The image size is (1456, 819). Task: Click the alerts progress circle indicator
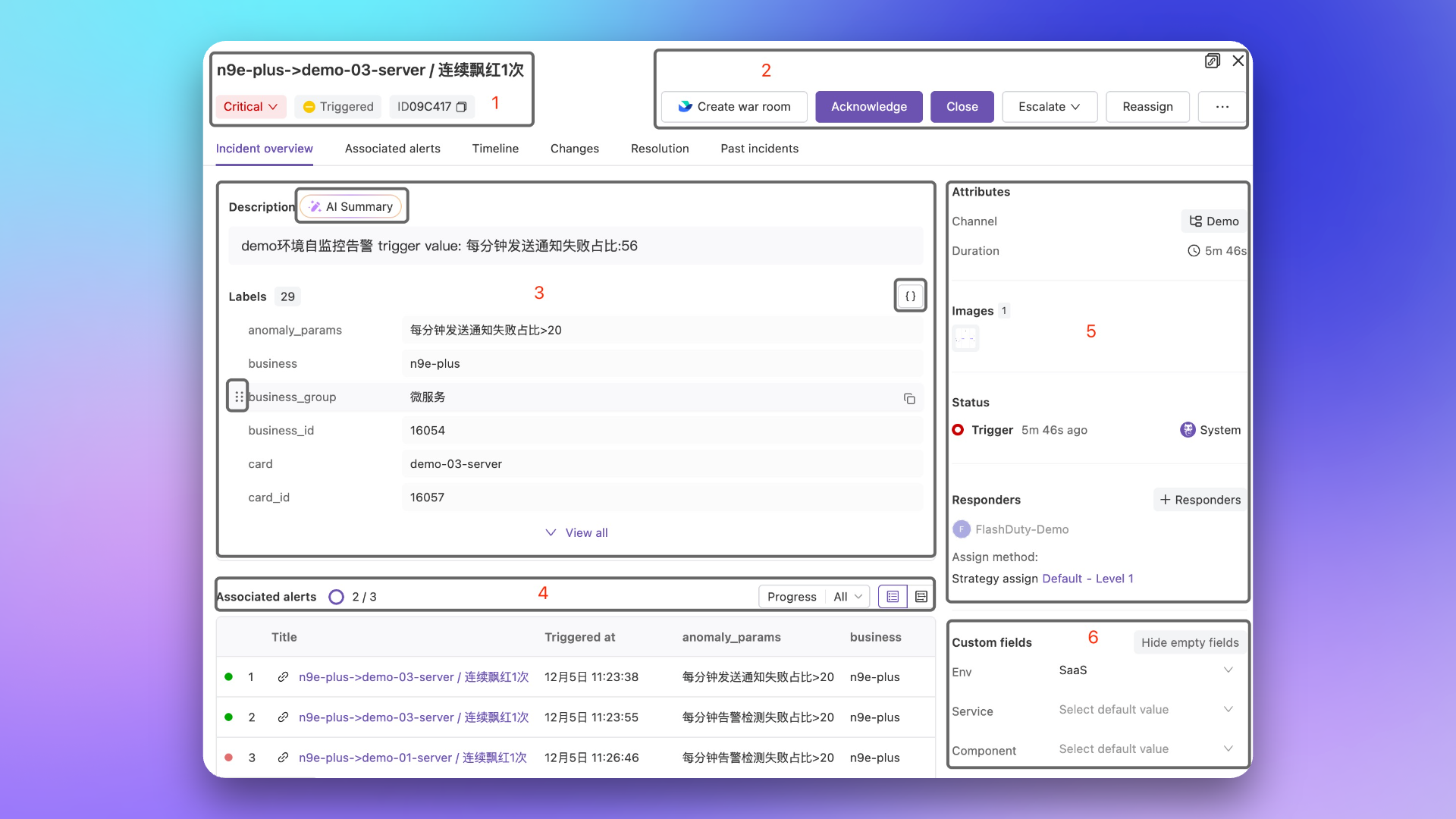tap(336, 597)
